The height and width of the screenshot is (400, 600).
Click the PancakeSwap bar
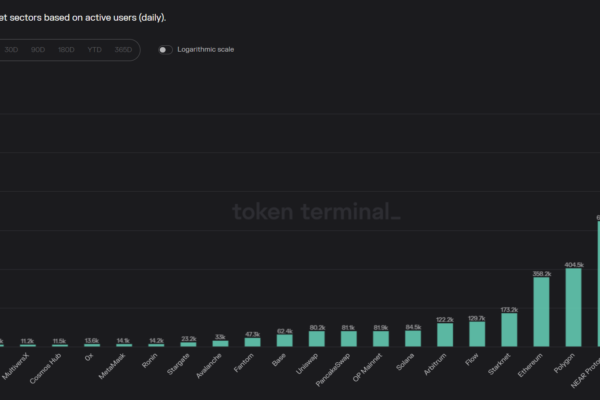click(349, 339)
